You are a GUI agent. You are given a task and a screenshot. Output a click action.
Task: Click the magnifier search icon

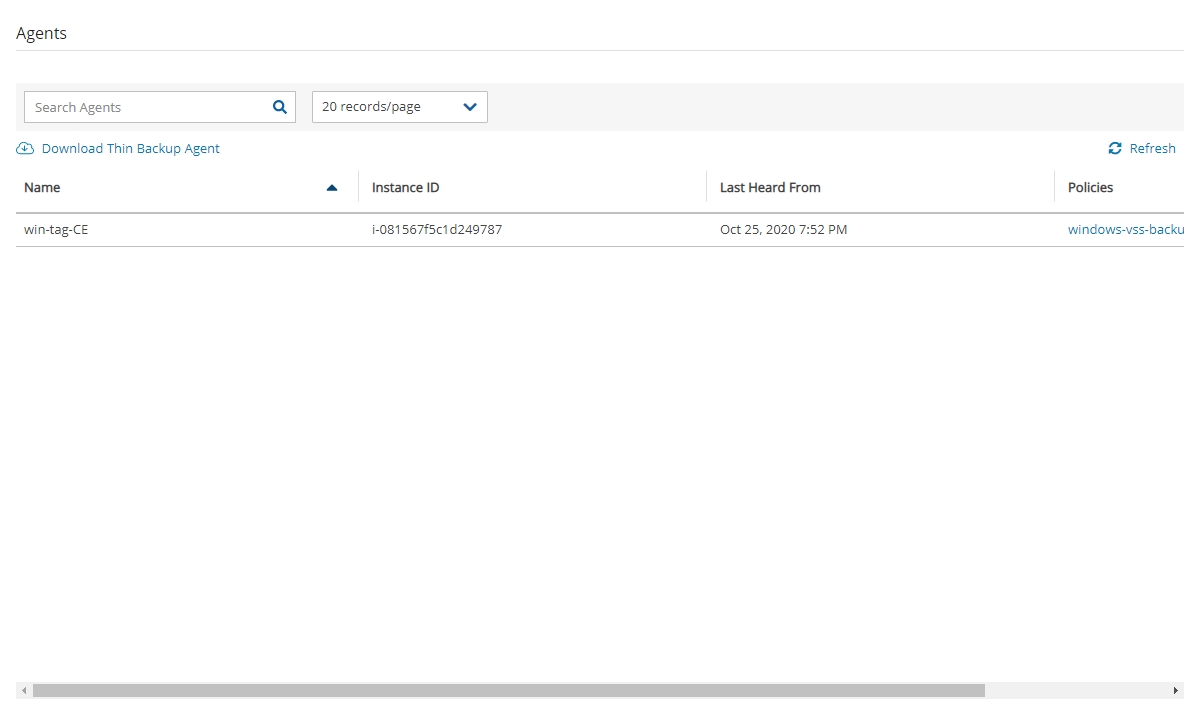point(280,107)
